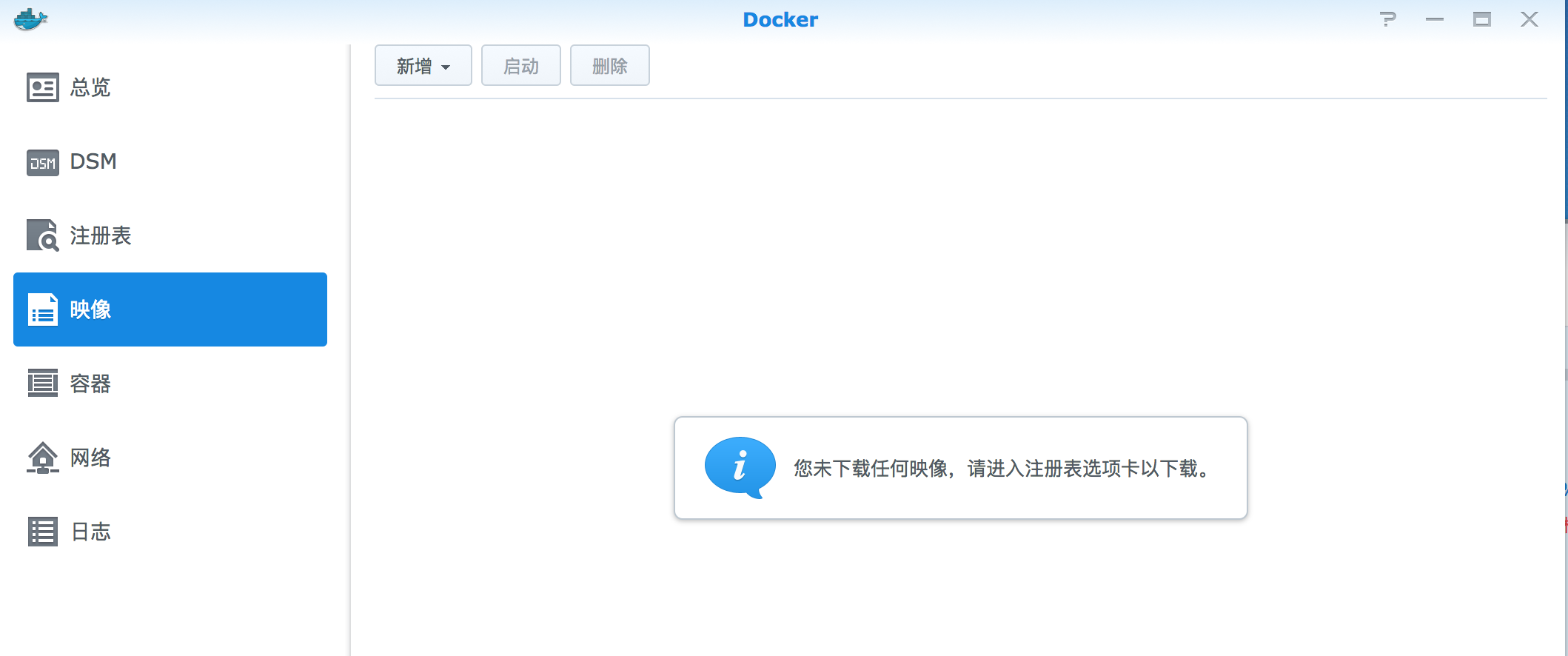This screenshot has height=656, width=1568.
Task: Go to the 容器 tab label
Action: (90, 384)
